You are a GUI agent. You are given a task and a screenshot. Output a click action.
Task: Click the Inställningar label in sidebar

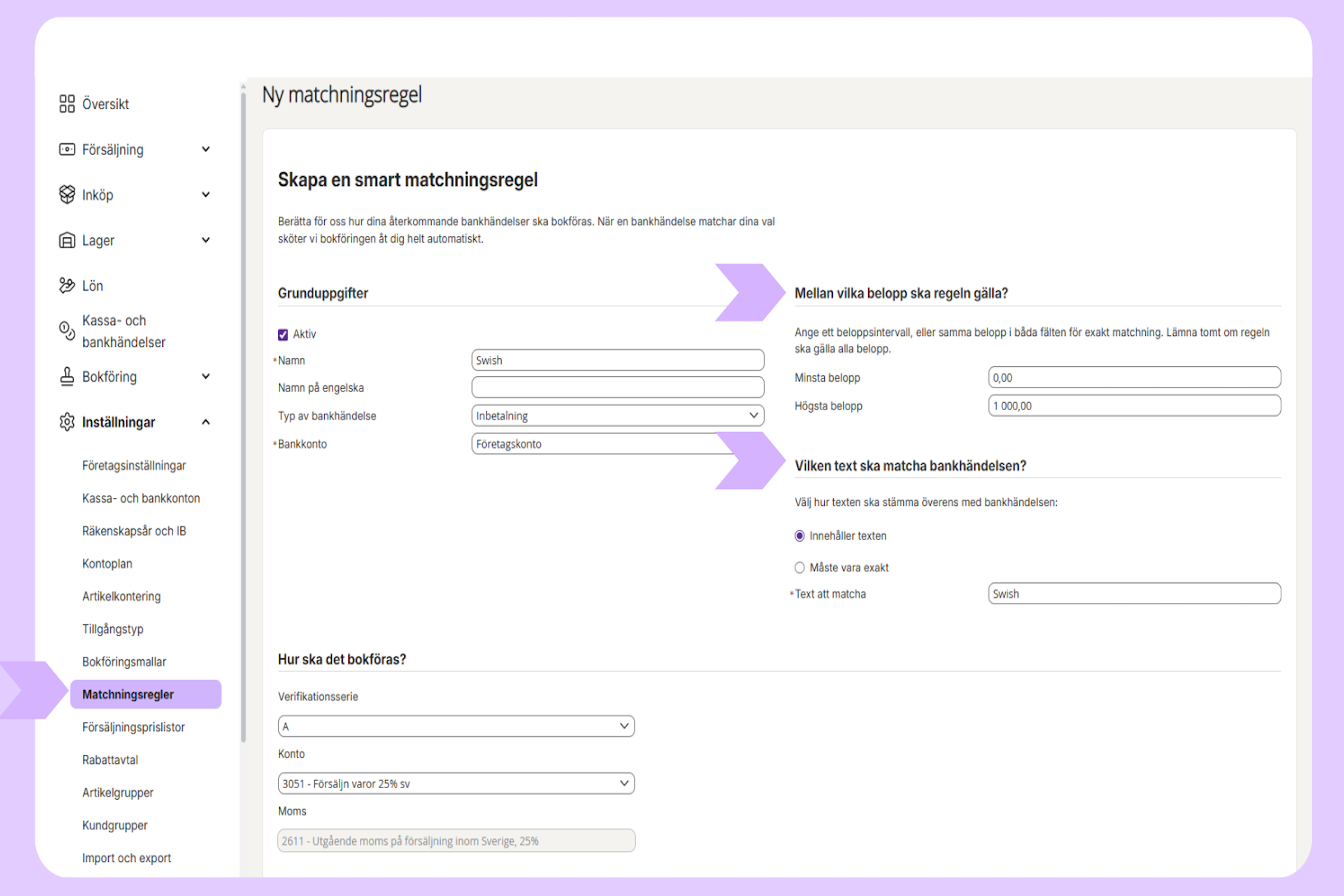point(118,422)
